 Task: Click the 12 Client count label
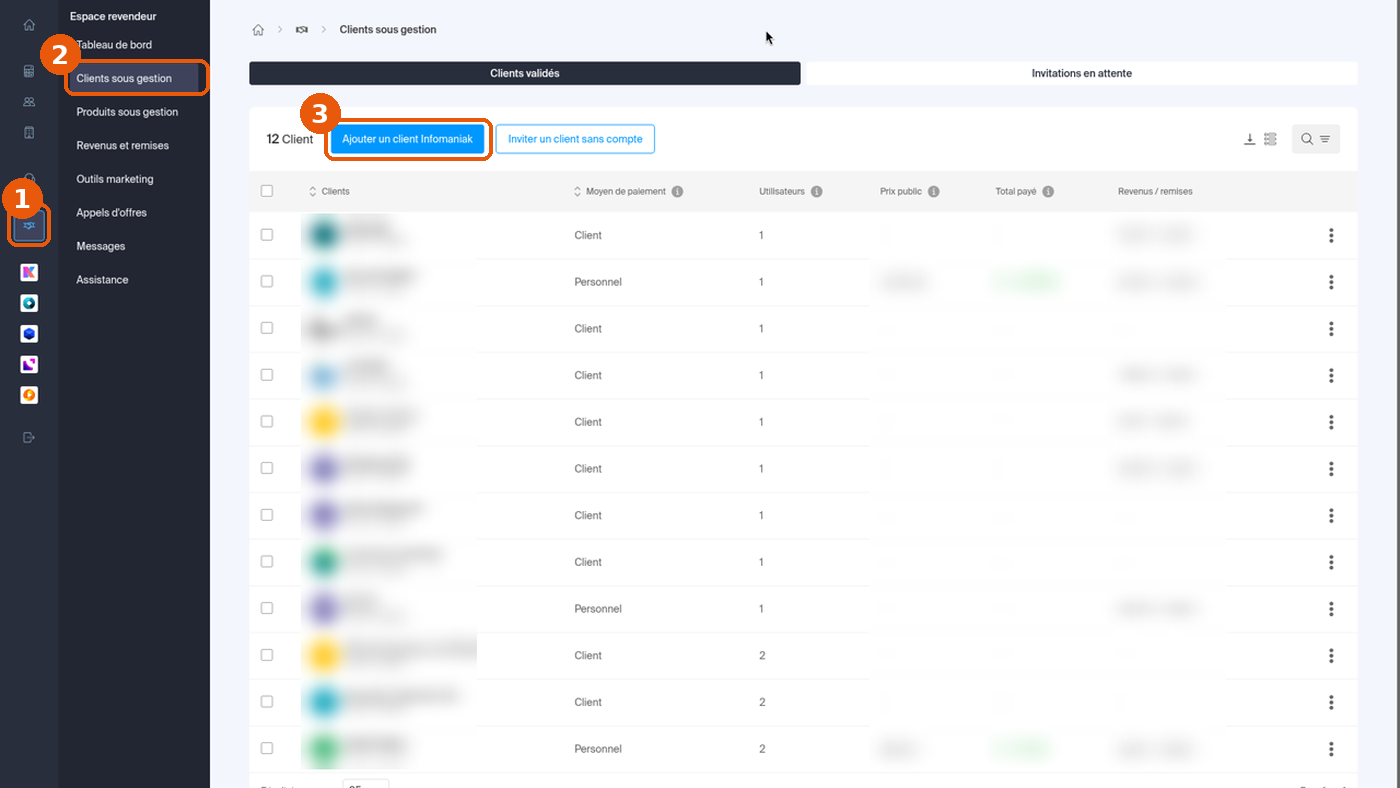coord(290,139)
